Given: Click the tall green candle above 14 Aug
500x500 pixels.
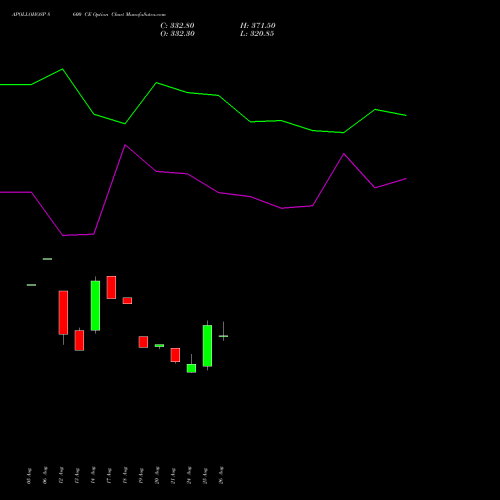Looking at the screenshot, I should [95, 305].
